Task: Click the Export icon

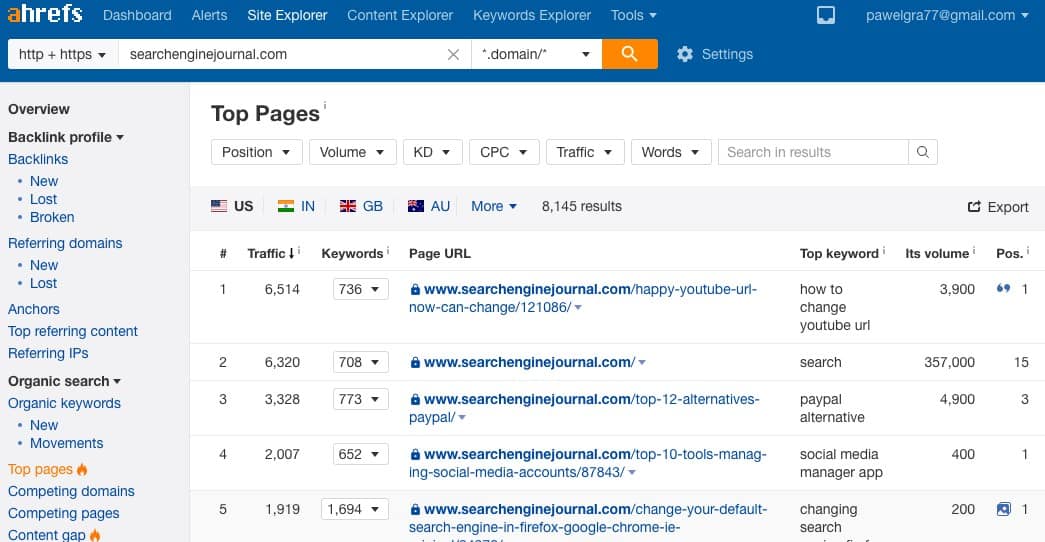Action: (974, 207)
